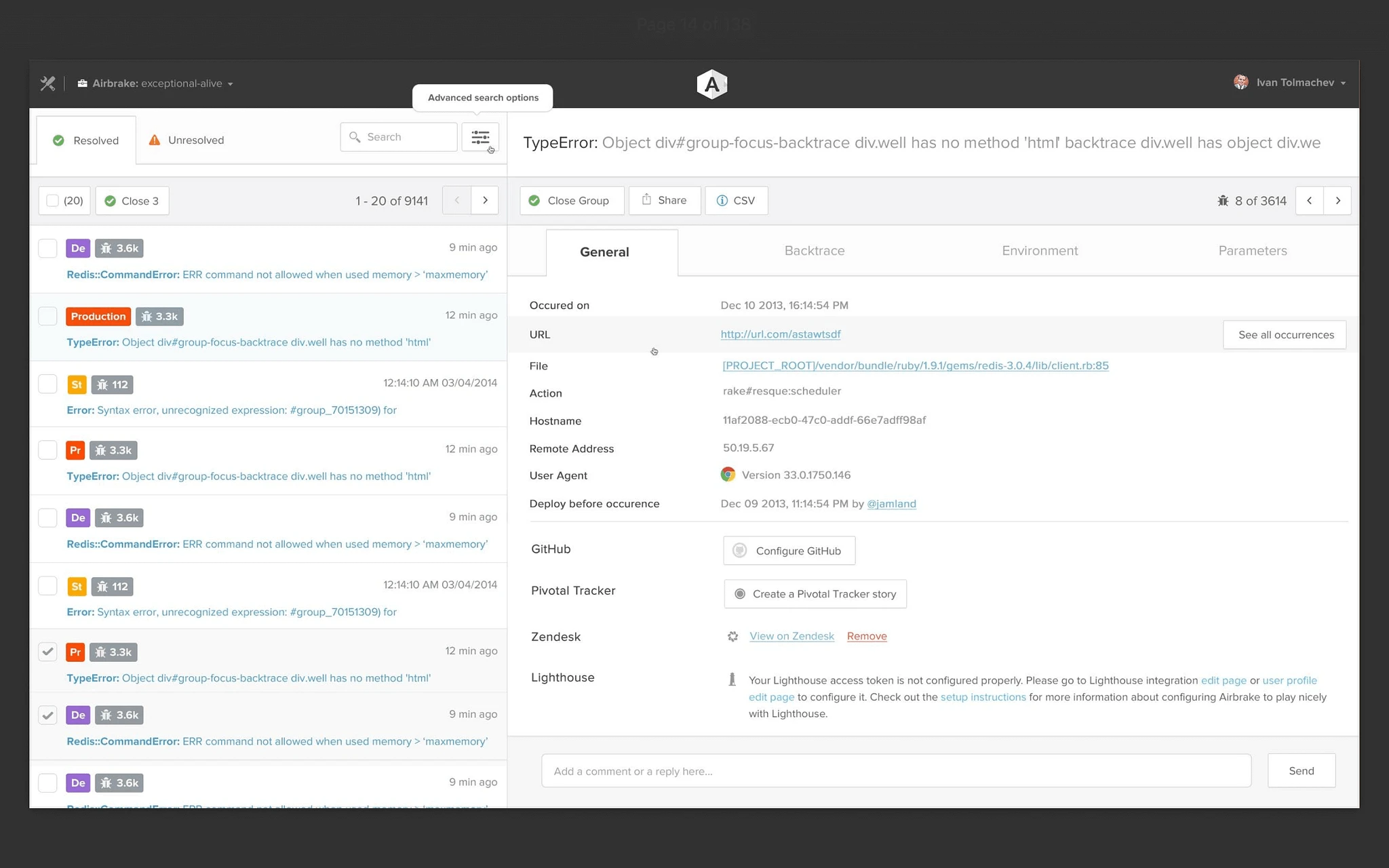The image size is (1389, 868).
Task: Show previous occurrence with left arrow
Action: (x=1309, y=201)
